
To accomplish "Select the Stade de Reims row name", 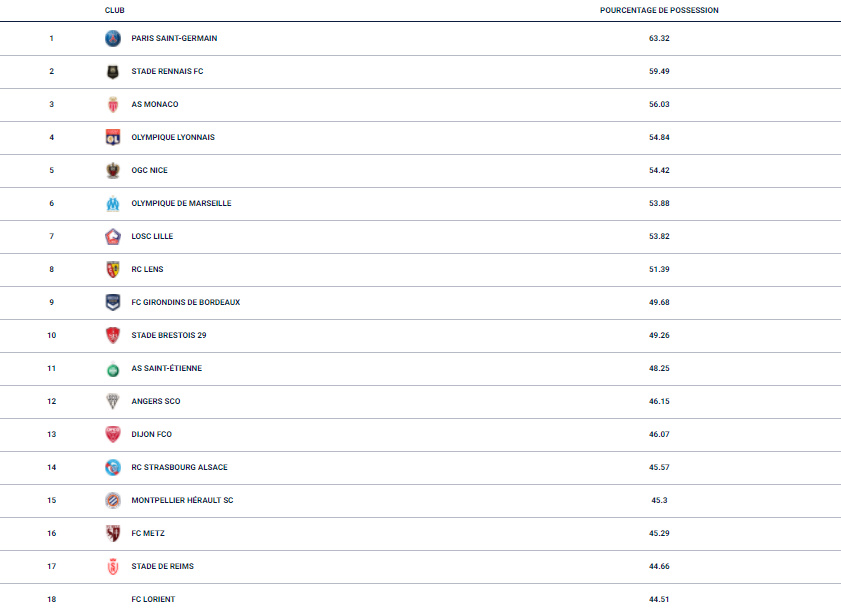I will click(163, 566).
